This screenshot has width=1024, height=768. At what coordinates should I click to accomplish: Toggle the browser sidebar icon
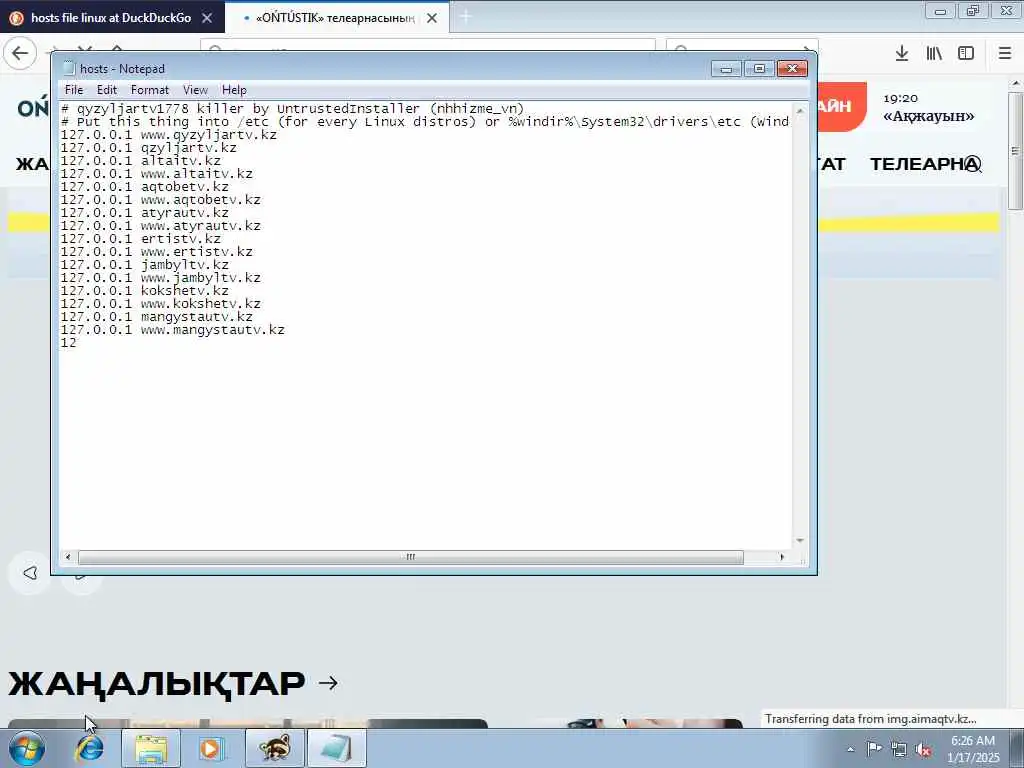[x=966, y=54]
